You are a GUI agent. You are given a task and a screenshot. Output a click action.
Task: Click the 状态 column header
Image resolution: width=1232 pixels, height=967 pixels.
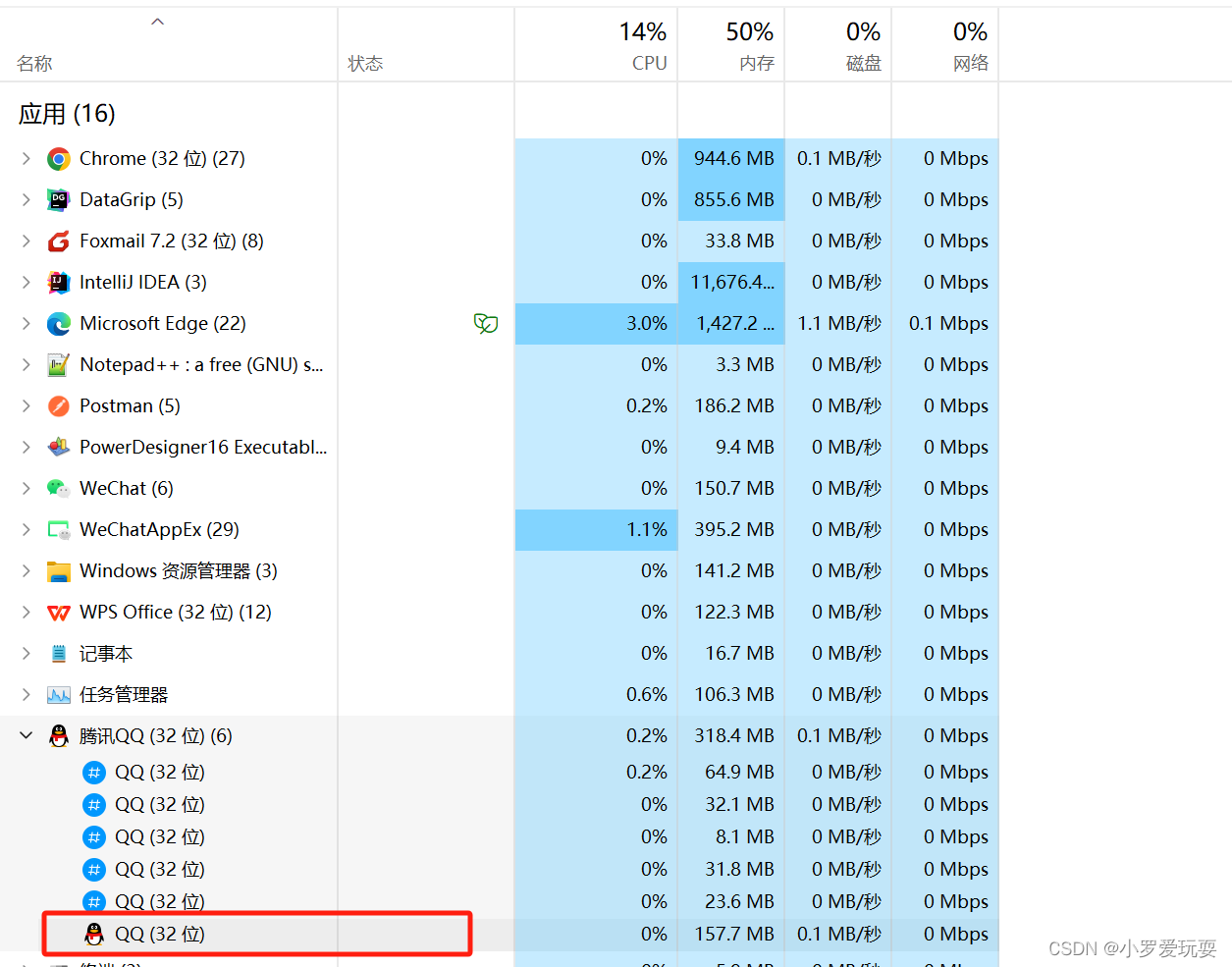point(365,64)
